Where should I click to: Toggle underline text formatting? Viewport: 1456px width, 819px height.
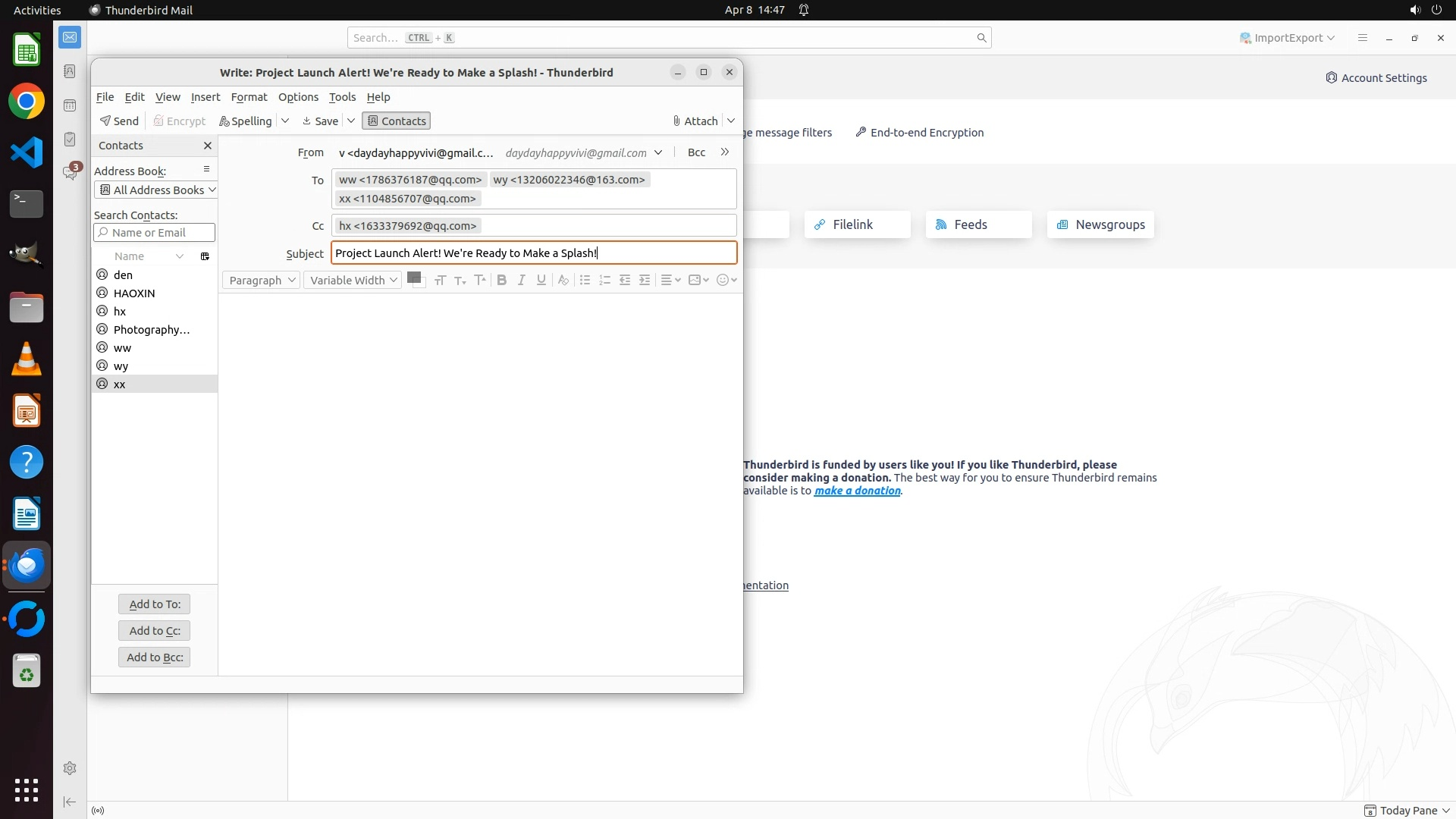(x=541, y=280)
